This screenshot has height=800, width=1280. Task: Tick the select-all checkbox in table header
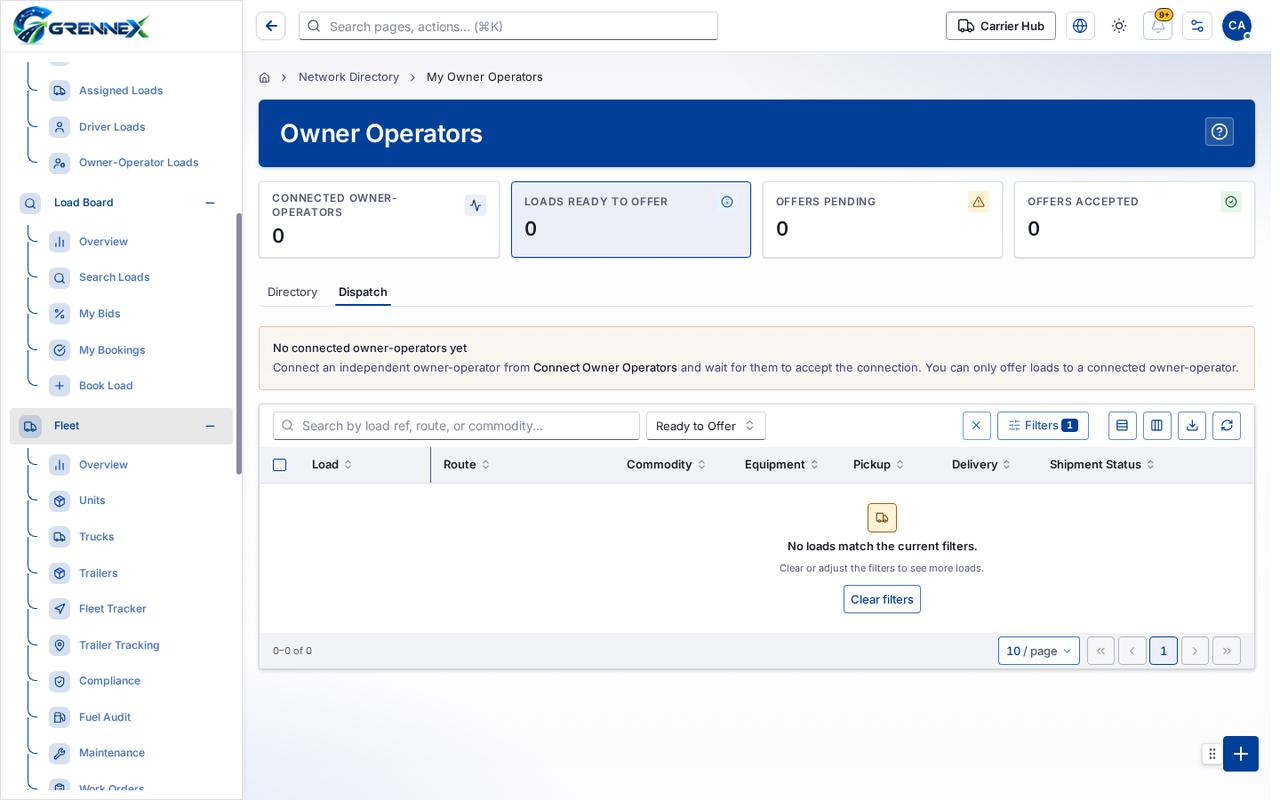[x=280, y=465]
